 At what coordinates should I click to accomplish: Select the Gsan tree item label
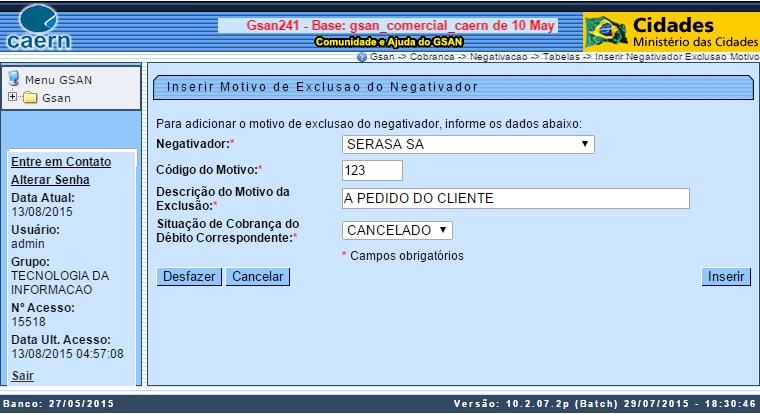click(56, 98)
